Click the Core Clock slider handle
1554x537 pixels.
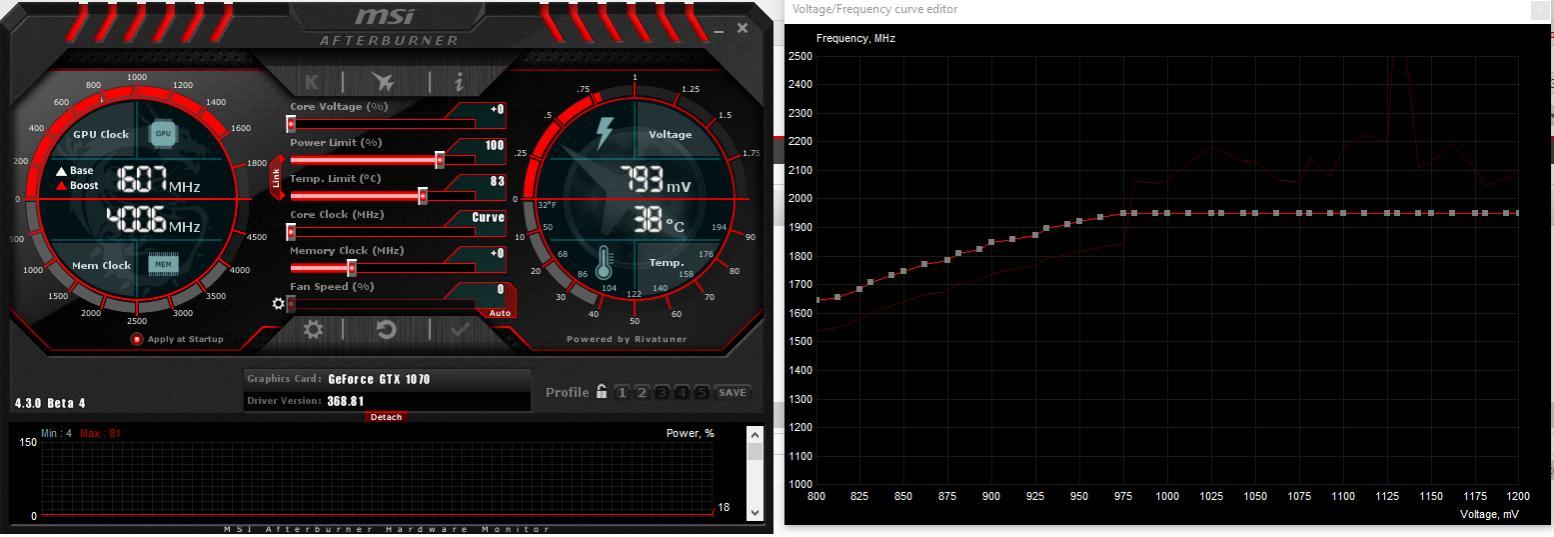[x=291, y=232]
